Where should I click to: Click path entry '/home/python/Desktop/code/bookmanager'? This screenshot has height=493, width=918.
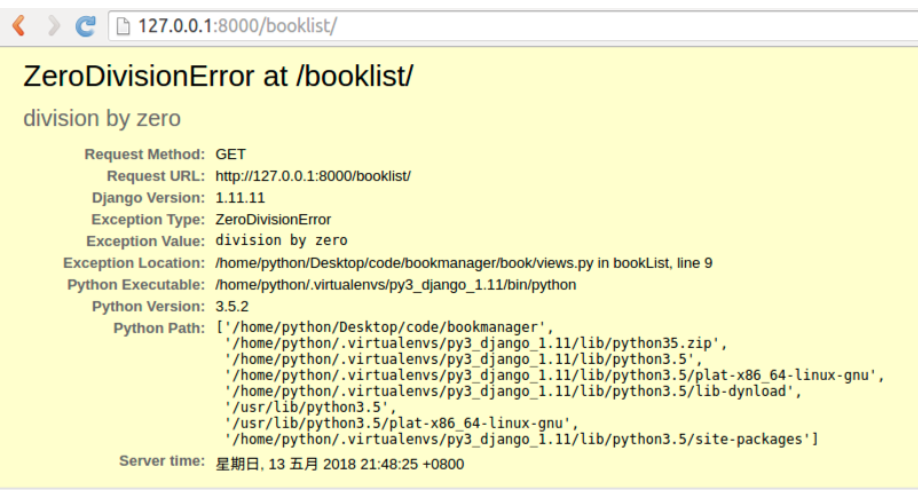coord(385,327)
